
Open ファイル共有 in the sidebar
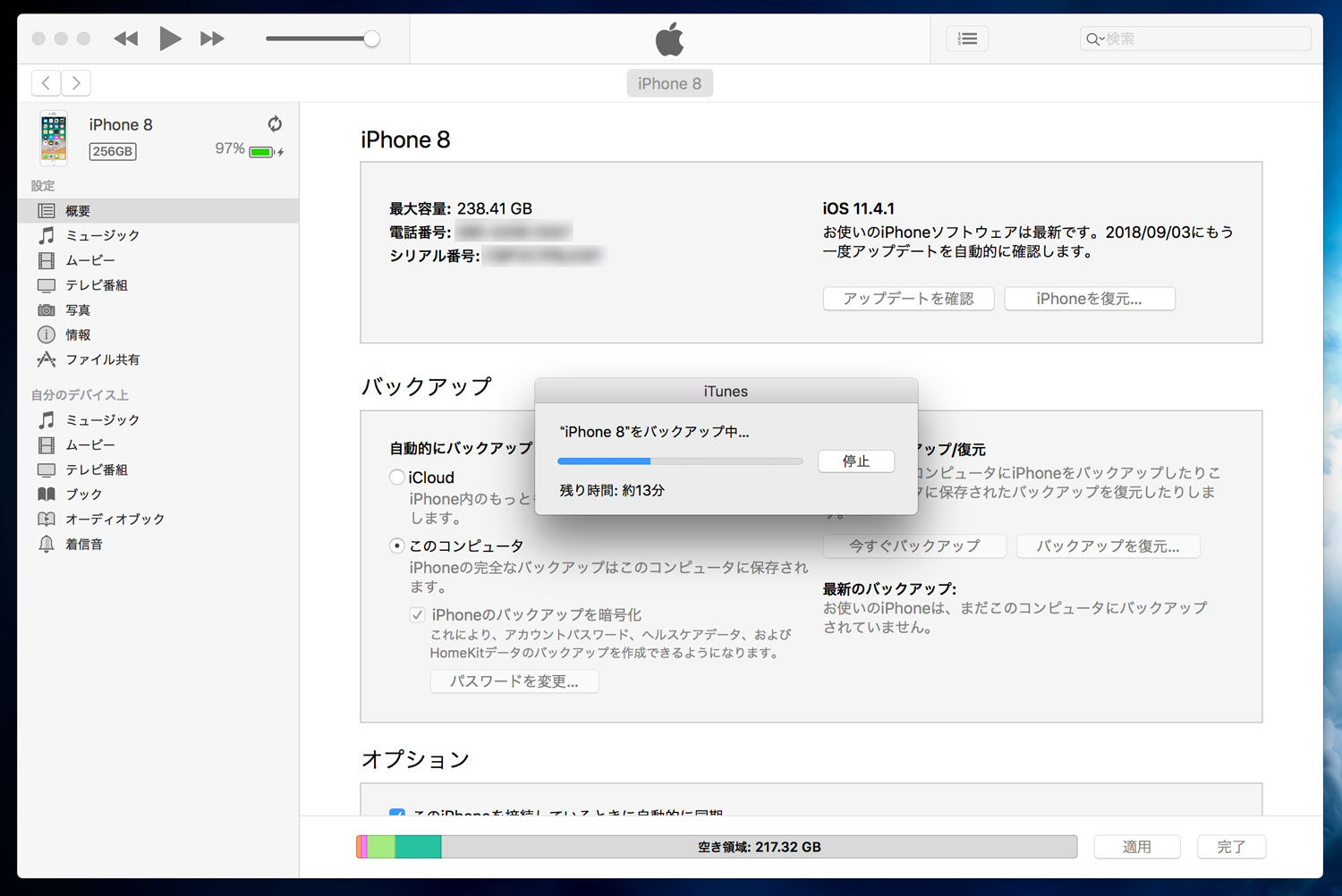click(x=157, y=359)
